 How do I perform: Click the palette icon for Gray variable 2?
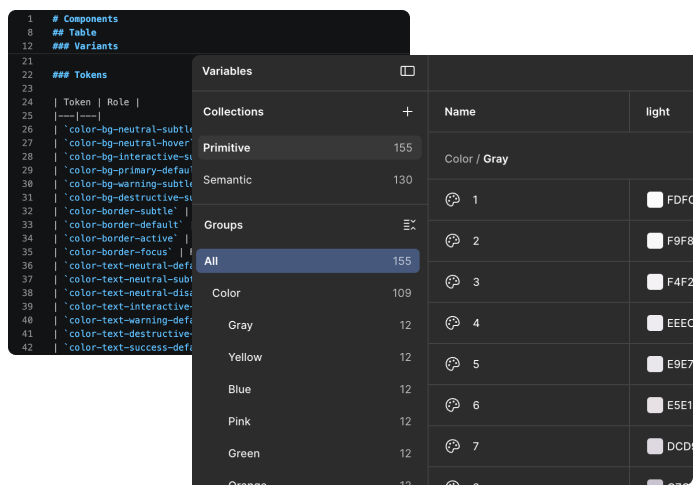click(453, 241)
